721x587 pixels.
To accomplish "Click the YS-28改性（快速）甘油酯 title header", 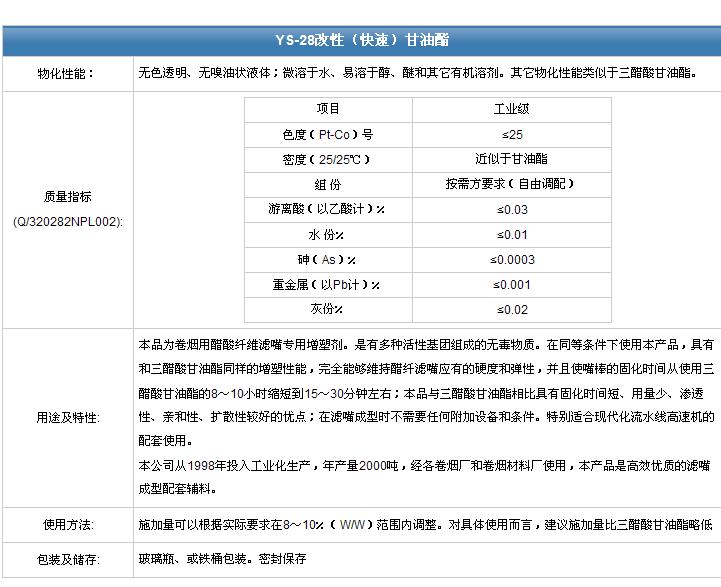I will [361, 41].
